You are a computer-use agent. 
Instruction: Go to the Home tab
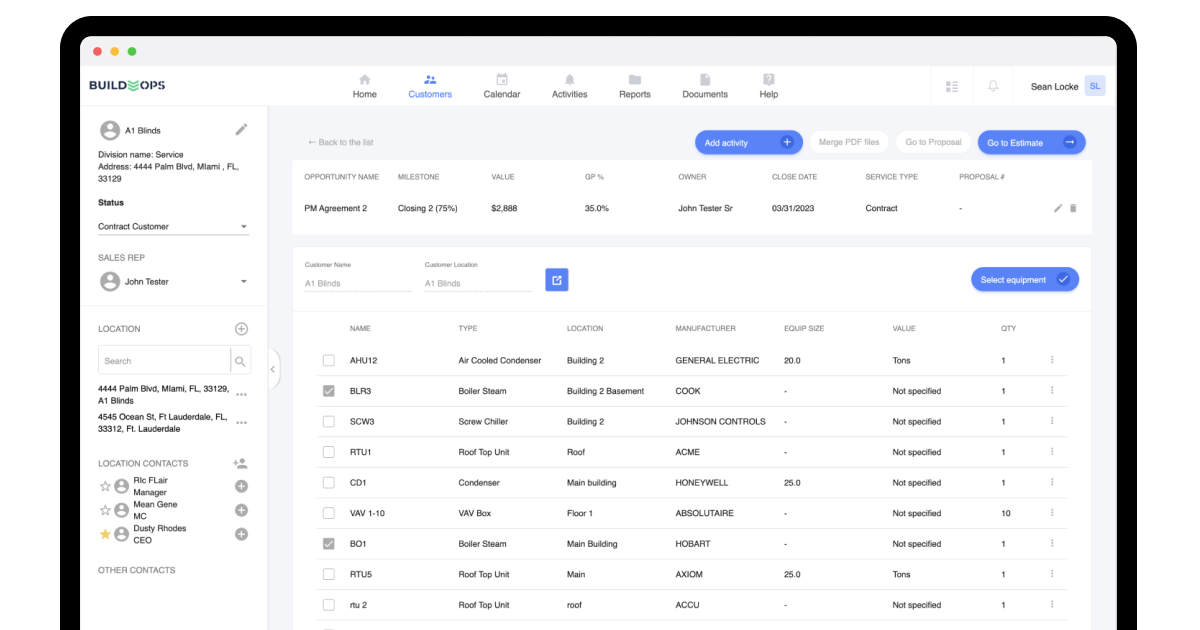(365, 86)
